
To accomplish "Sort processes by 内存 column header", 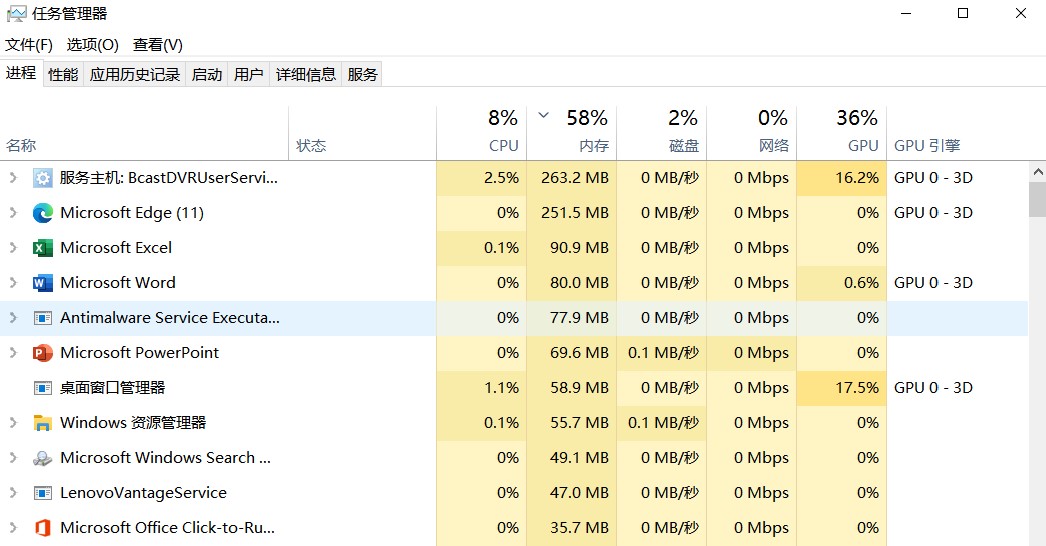I will pos(572,133).
